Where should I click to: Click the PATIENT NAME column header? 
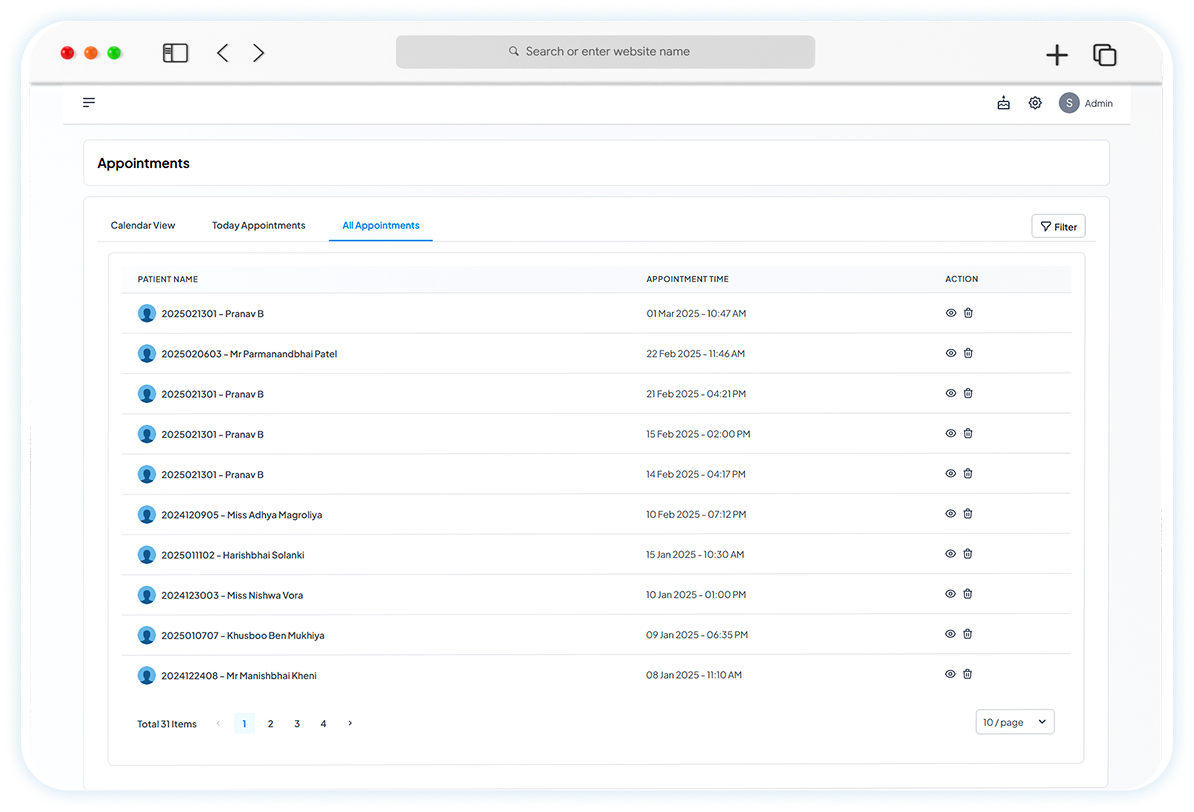coord(168,280)
